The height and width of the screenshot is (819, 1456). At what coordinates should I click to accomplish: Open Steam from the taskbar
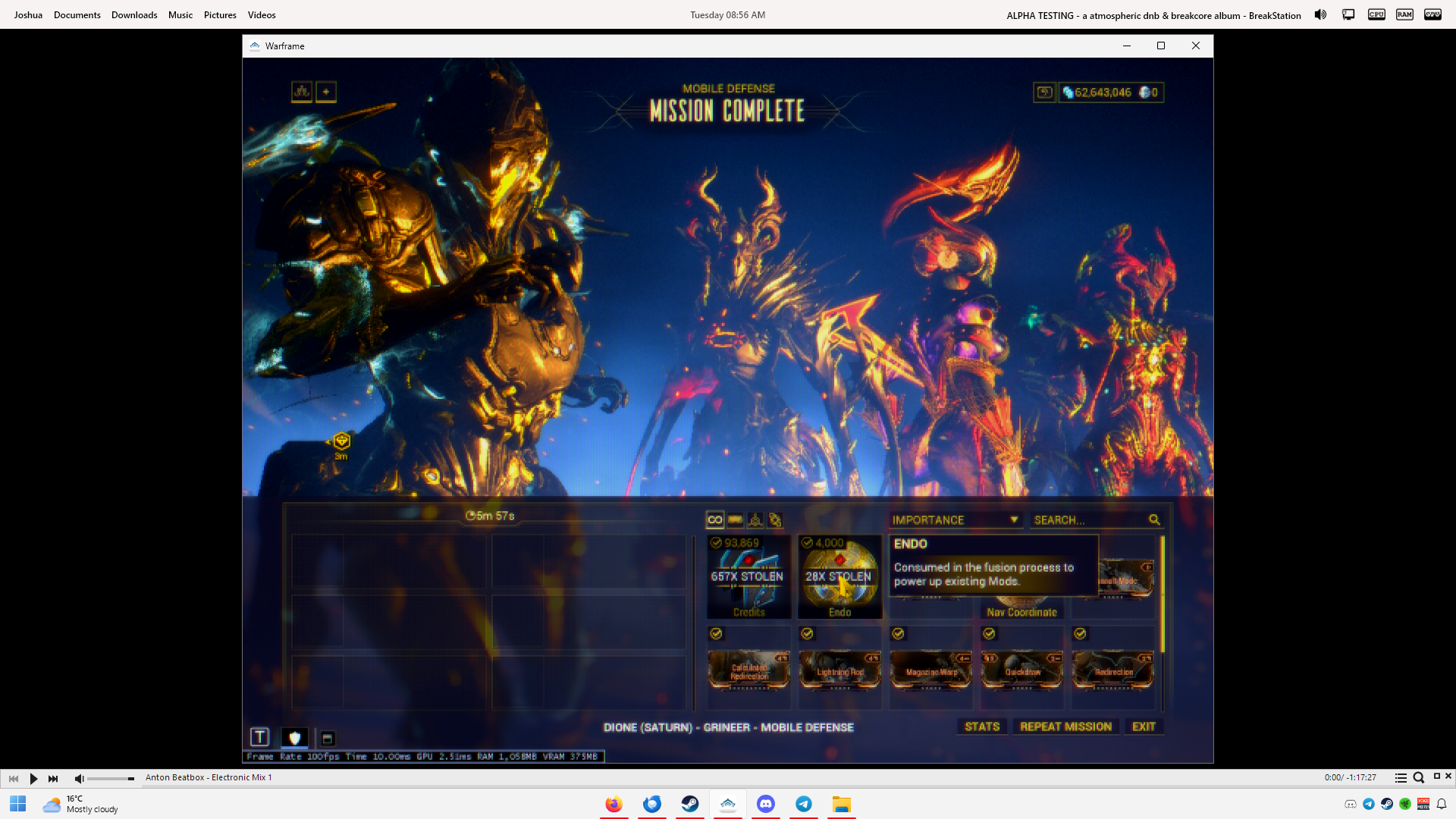click(689, 804)
